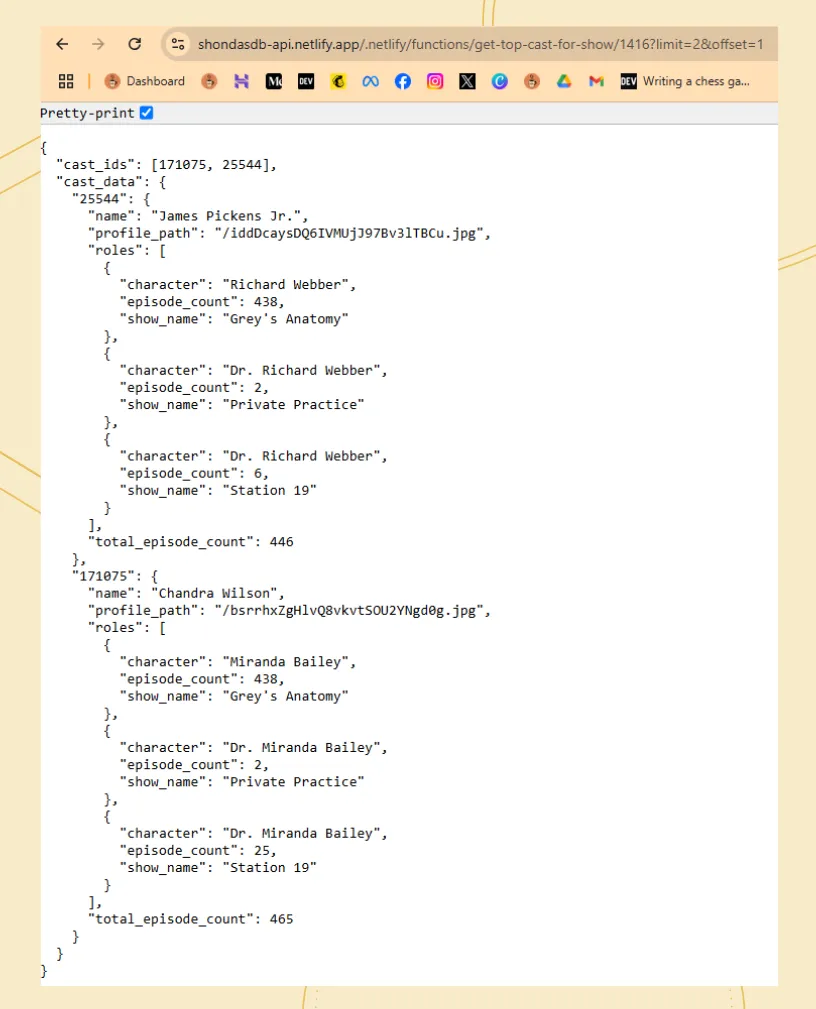816x1009 pixels.
Task: Open the Dashboard bookmark
Action: coord(145,82)
